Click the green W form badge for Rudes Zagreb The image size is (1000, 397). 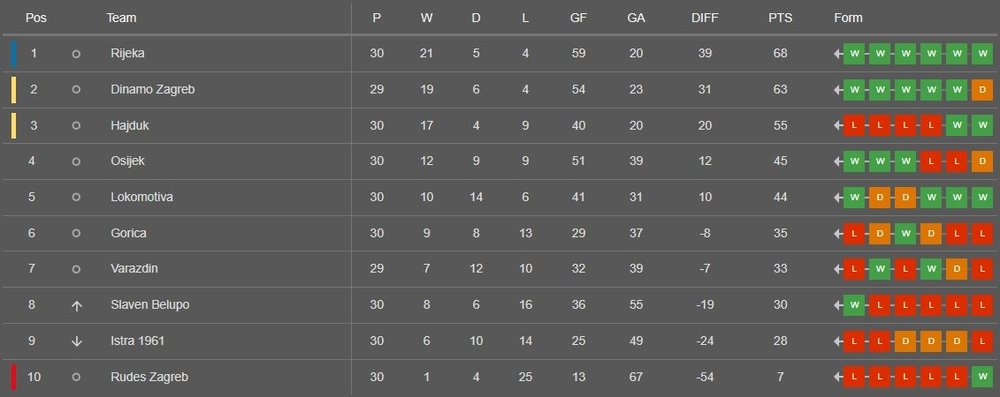tap(982, 377)
